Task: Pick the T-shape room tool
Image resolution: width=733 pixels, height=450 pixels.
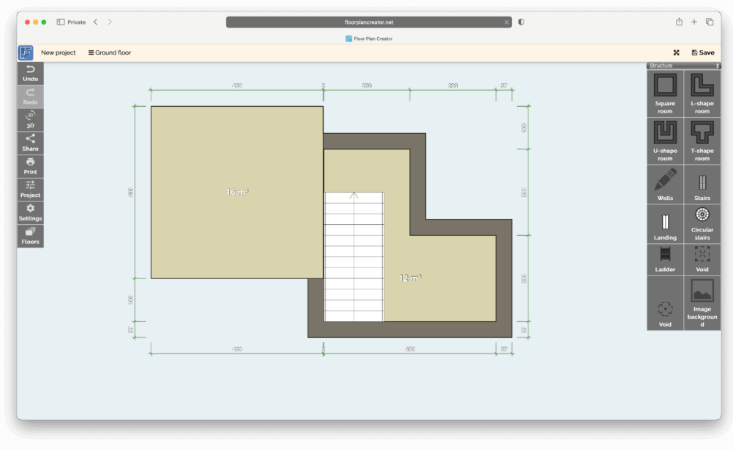Action: [x=702, y=138]
